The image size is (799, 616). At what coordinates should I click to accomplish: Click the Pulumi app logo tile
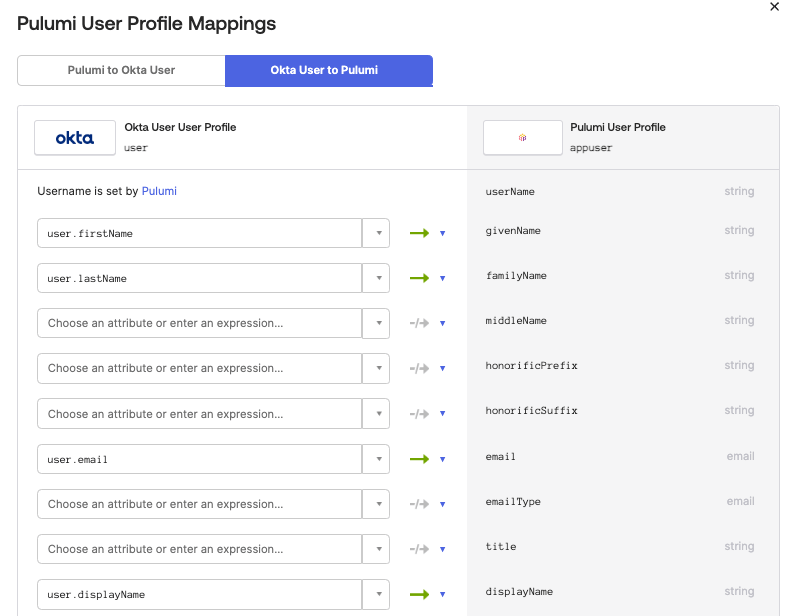click(522, 138)
